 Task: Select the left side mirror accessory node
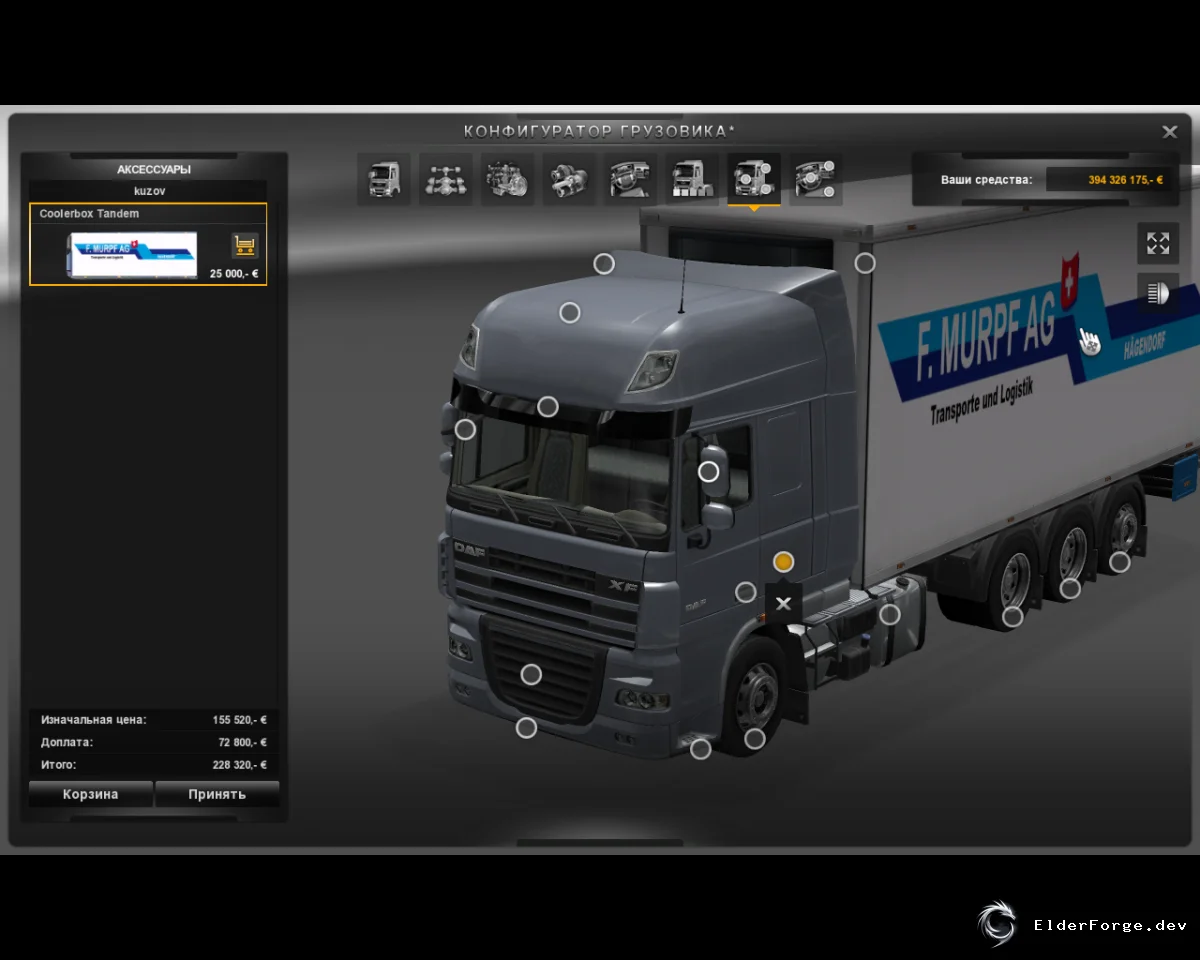pos(465,430)
